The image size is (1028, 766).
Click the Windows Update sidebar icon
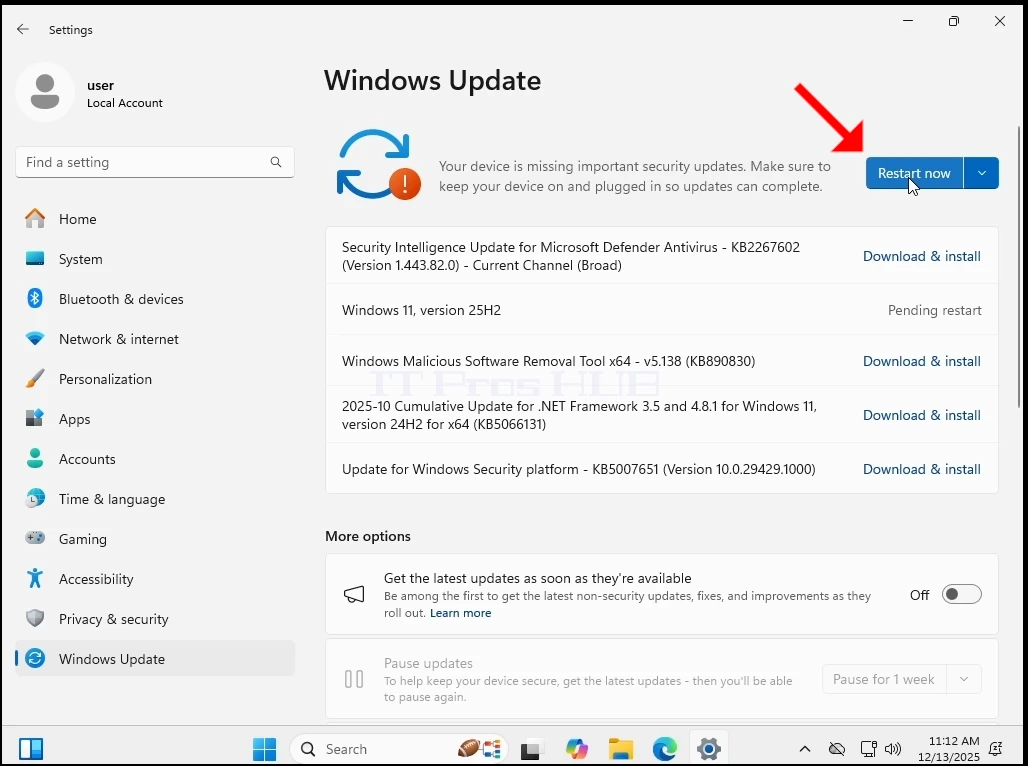point(35,658)
